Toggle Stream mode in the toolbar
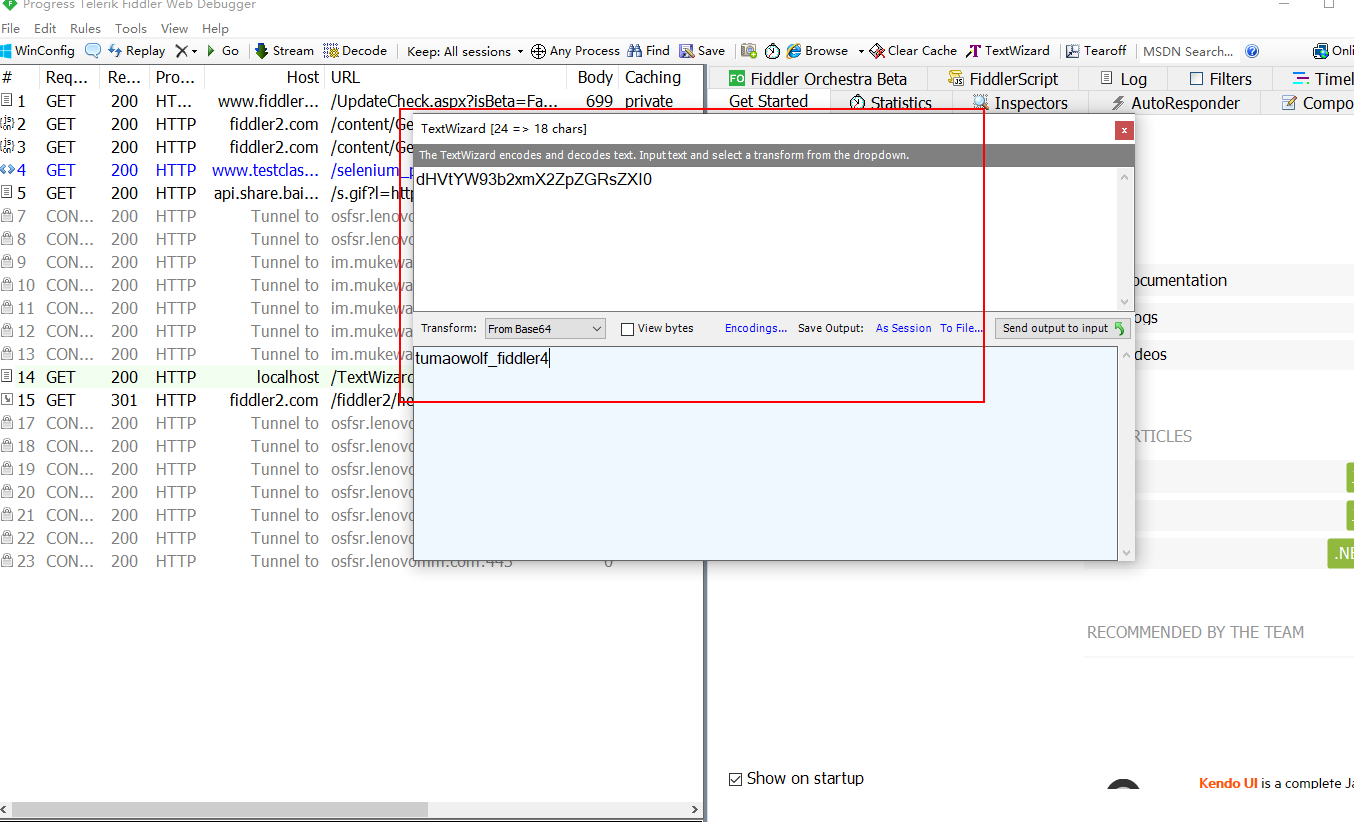 284,51
